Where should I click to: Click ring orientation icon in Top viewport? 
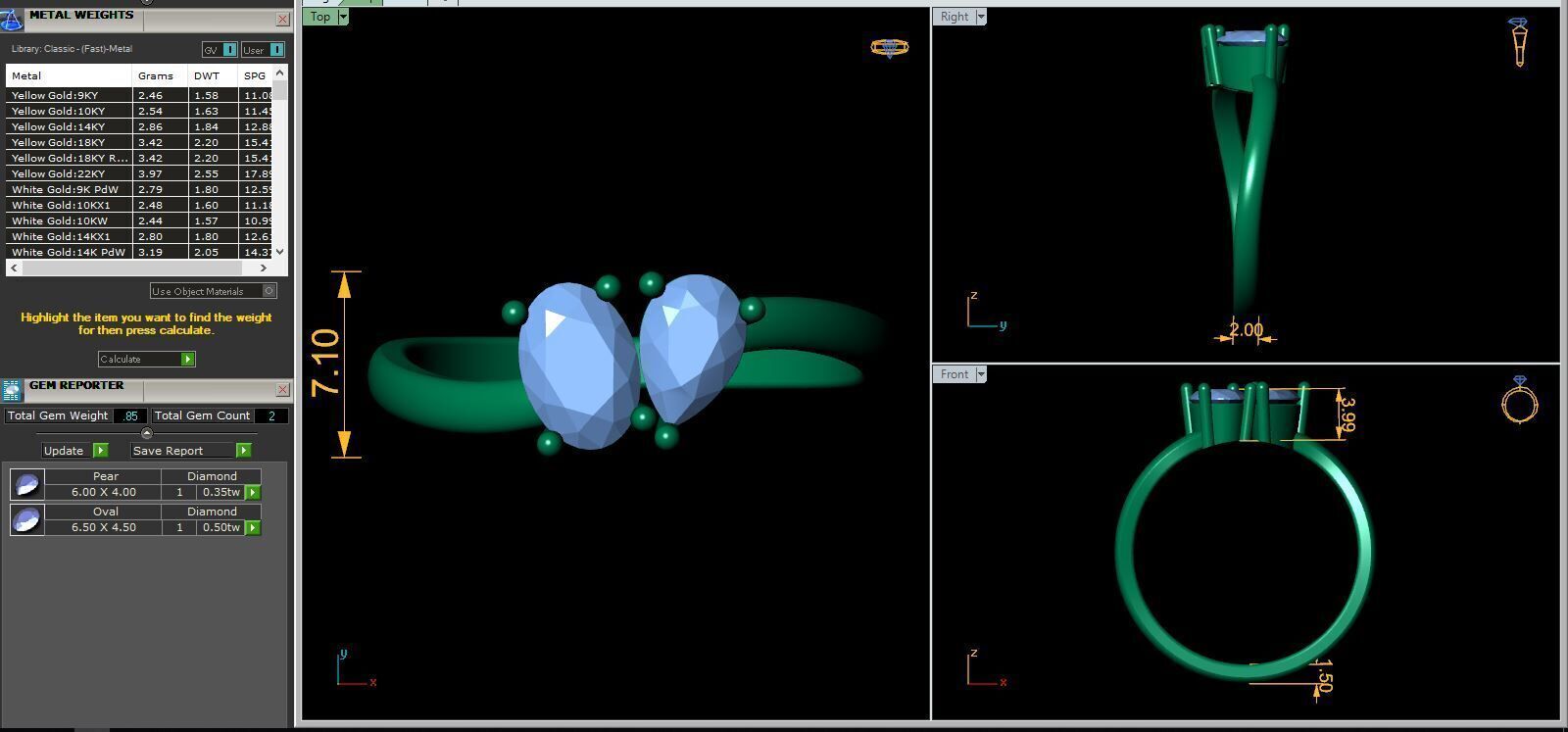coord(889,47)
